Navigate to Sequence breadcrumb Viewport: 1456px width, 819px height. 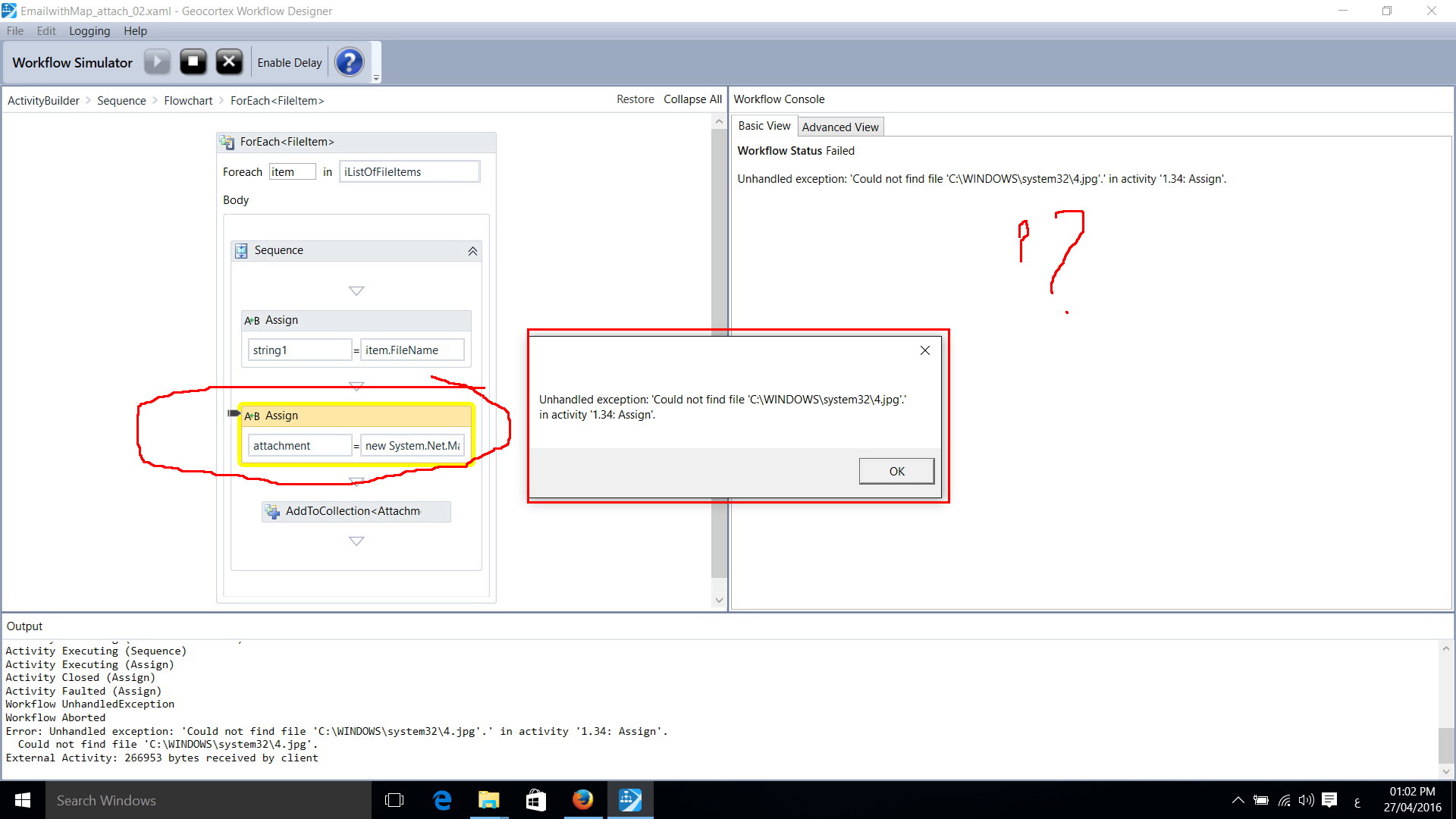point(121,101)
